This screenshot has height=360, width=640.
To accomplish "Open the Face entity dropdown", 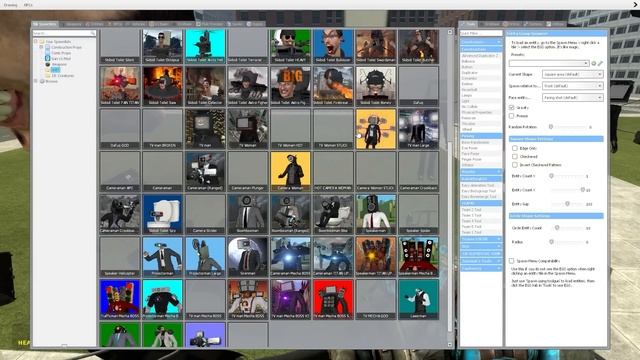I will [572, 98].
